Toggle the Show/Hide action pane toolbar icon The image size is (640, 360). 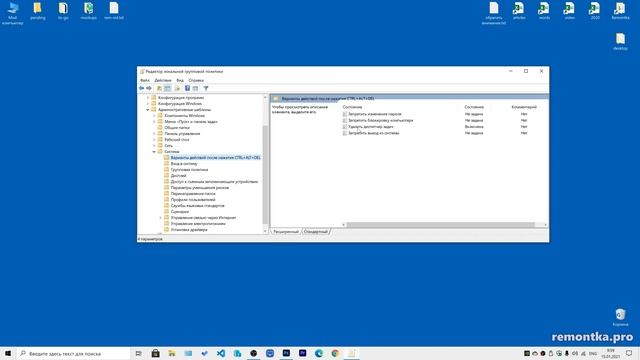(196, 88)
